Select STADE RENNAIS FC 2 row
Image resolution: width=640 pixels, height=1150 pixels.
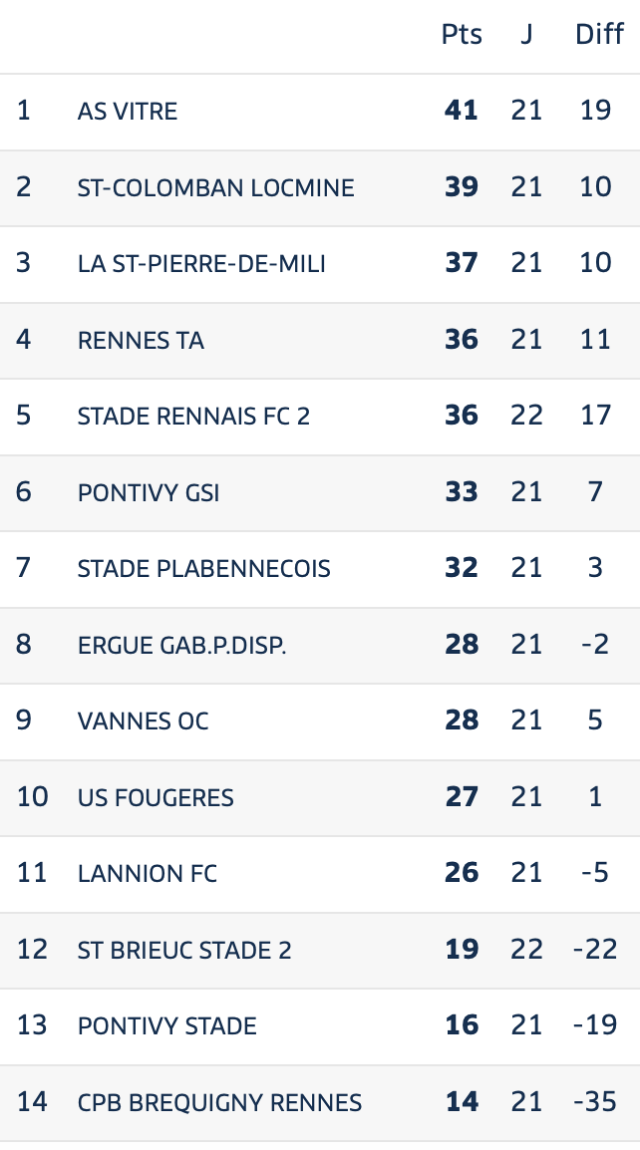click(x=320, y=417)
